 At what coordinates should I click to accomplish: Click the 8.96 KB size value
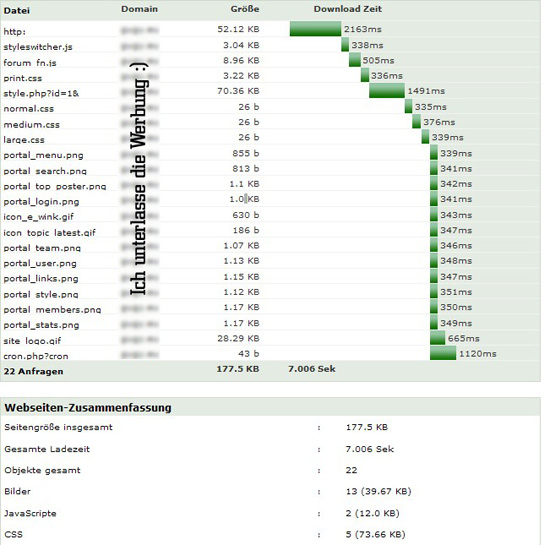241,60
